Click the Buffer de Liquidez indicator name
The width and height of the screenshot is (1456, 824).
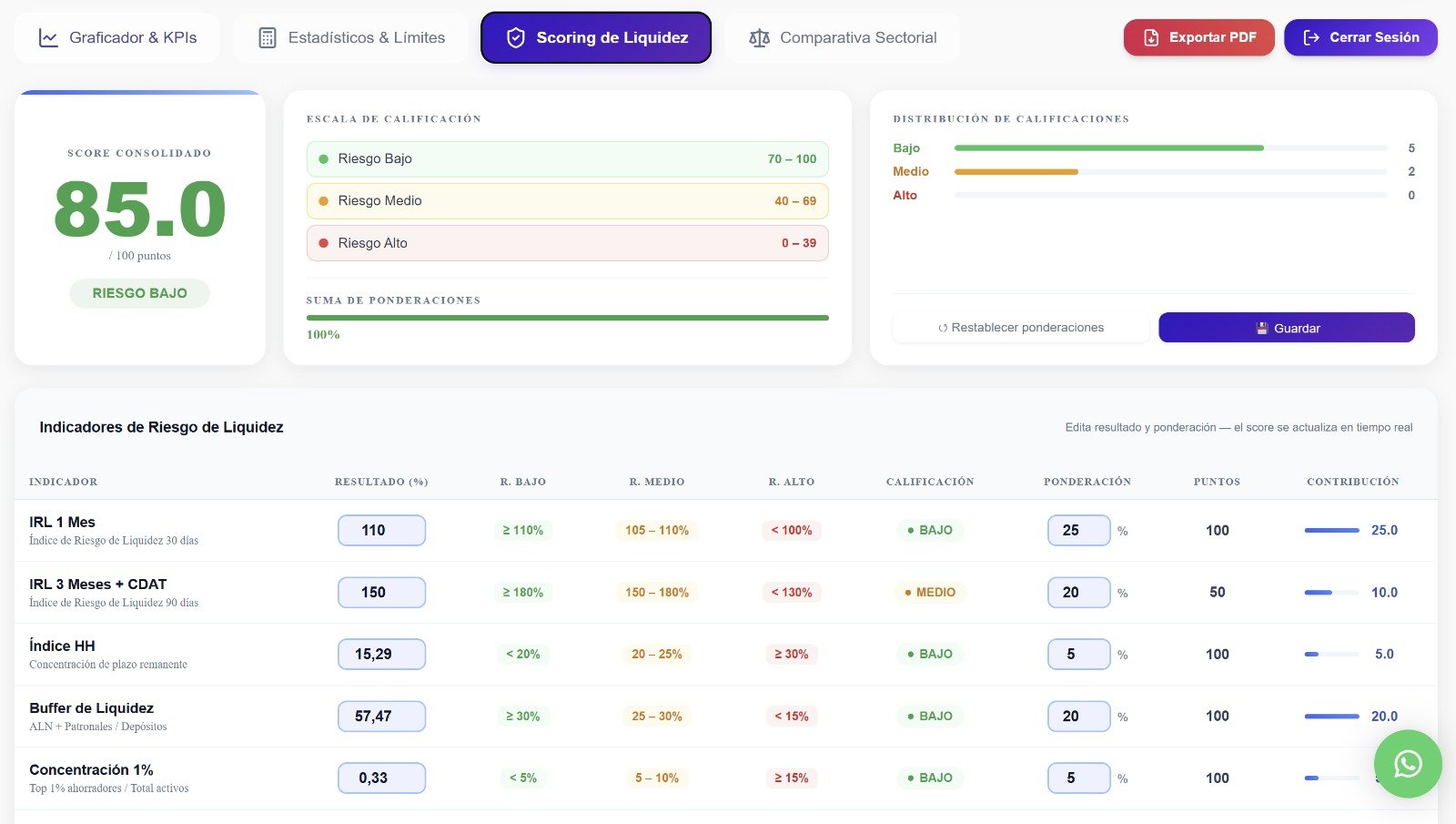(91, 707)
